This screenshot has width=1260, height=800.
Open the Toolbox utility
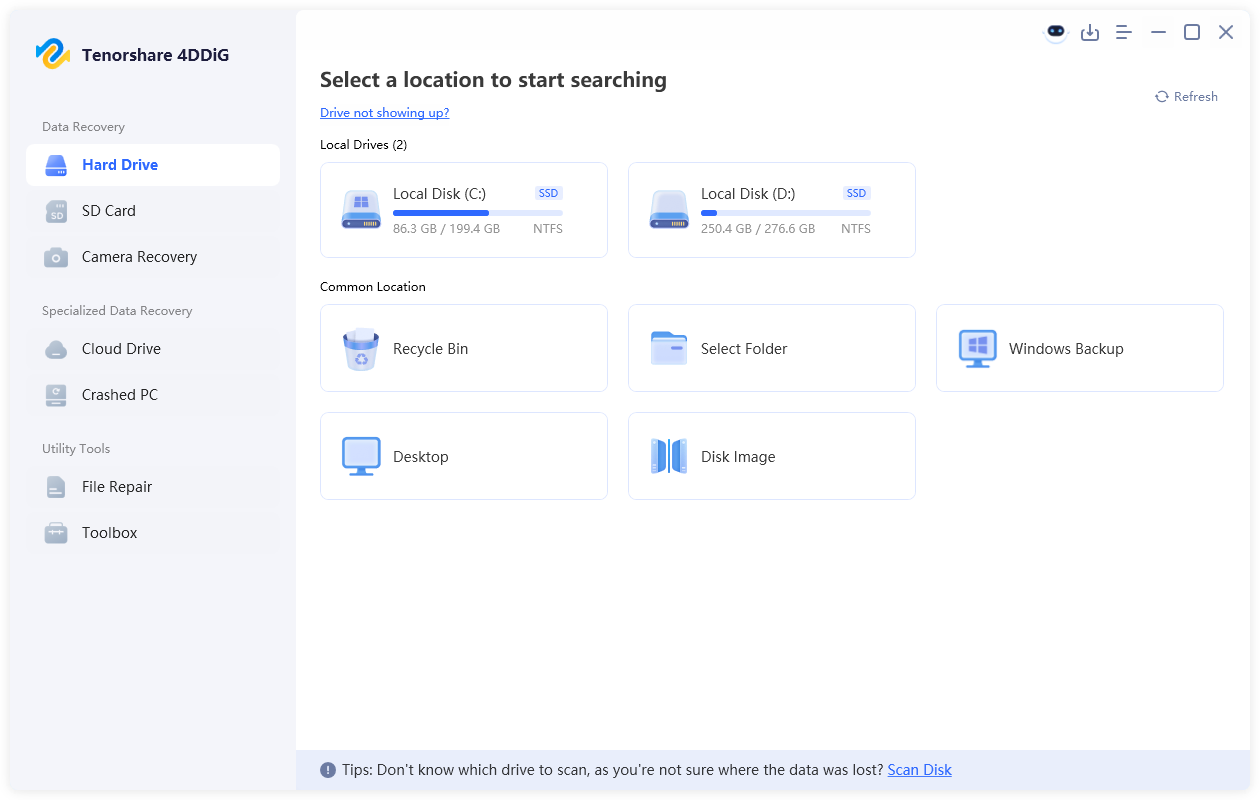(109, 533)
